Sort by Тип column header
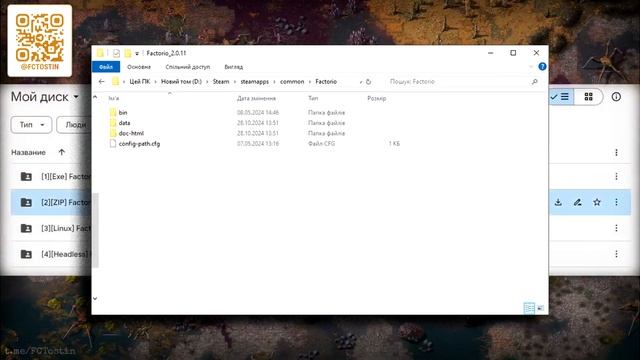The height and width of the screenshot is (360, 640). (313, 98)
